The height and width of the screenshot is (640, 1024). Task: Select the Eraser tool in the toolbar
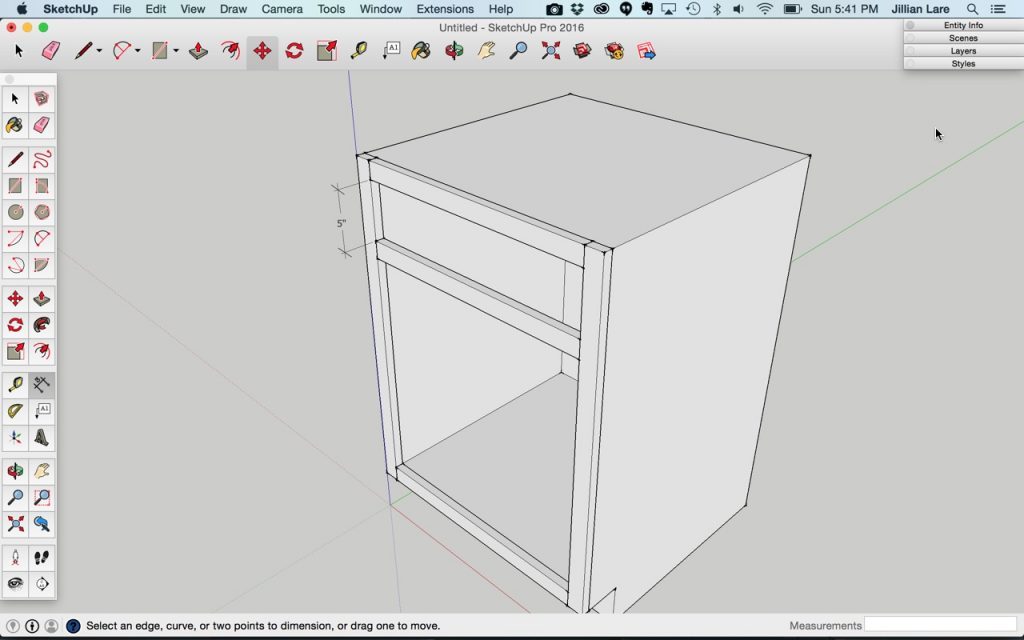50,50
